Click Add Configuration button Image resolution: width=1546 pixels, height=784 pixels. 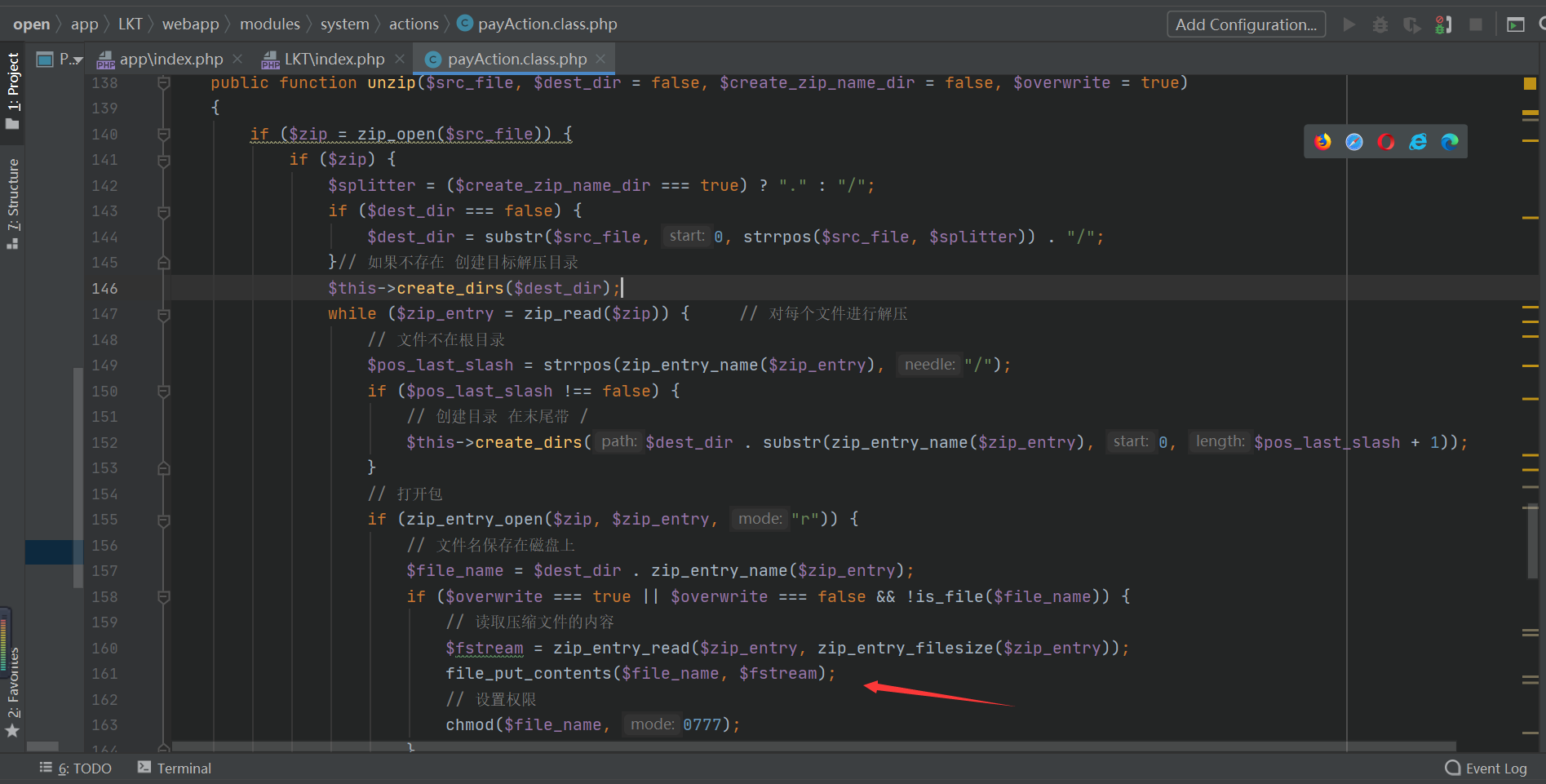pos(1246,24)
